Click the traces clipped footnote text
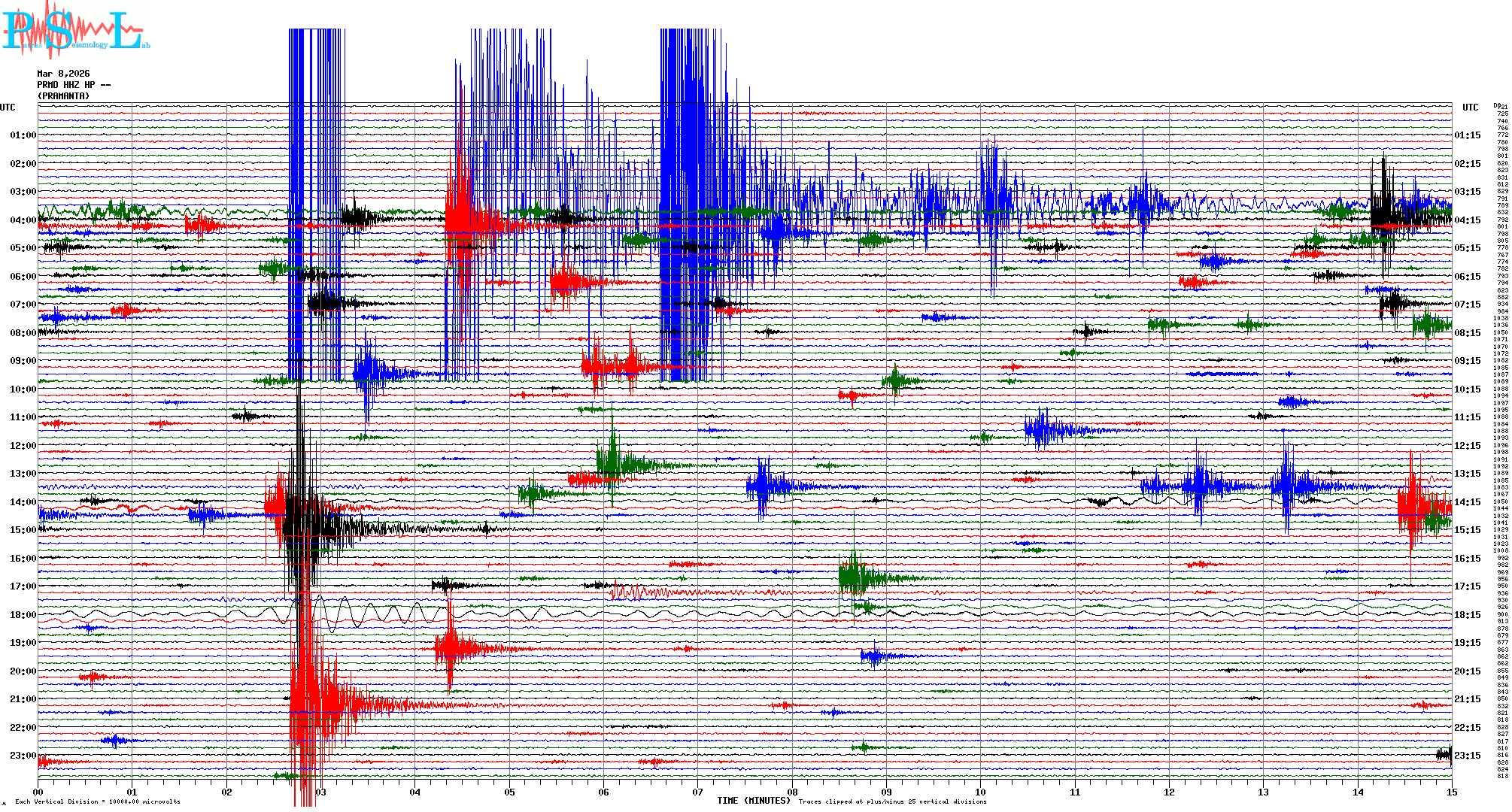The image size is (1512, 812). [892, 801]
